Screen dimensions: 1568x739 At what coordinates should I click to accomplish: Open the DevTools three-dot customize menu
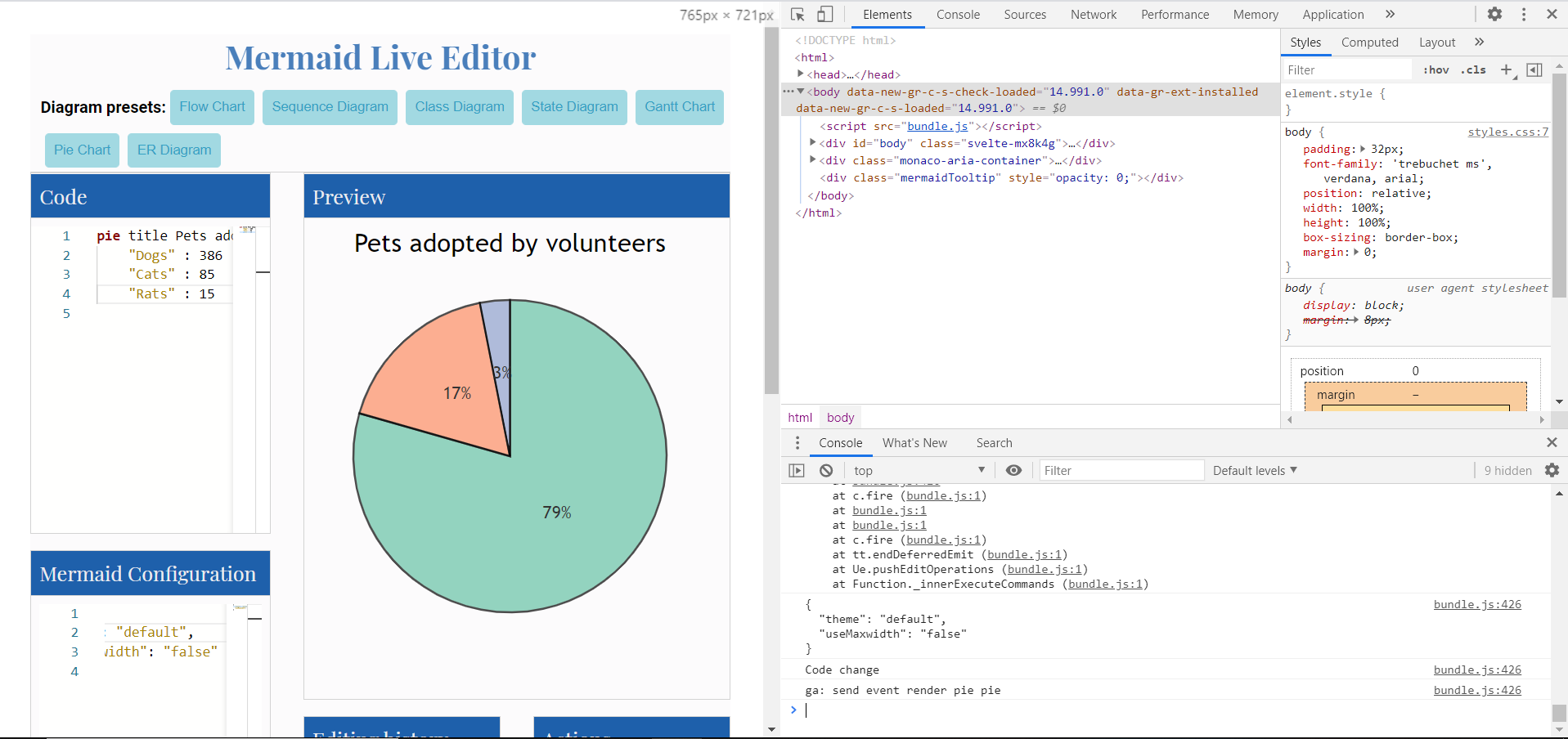1523,14
